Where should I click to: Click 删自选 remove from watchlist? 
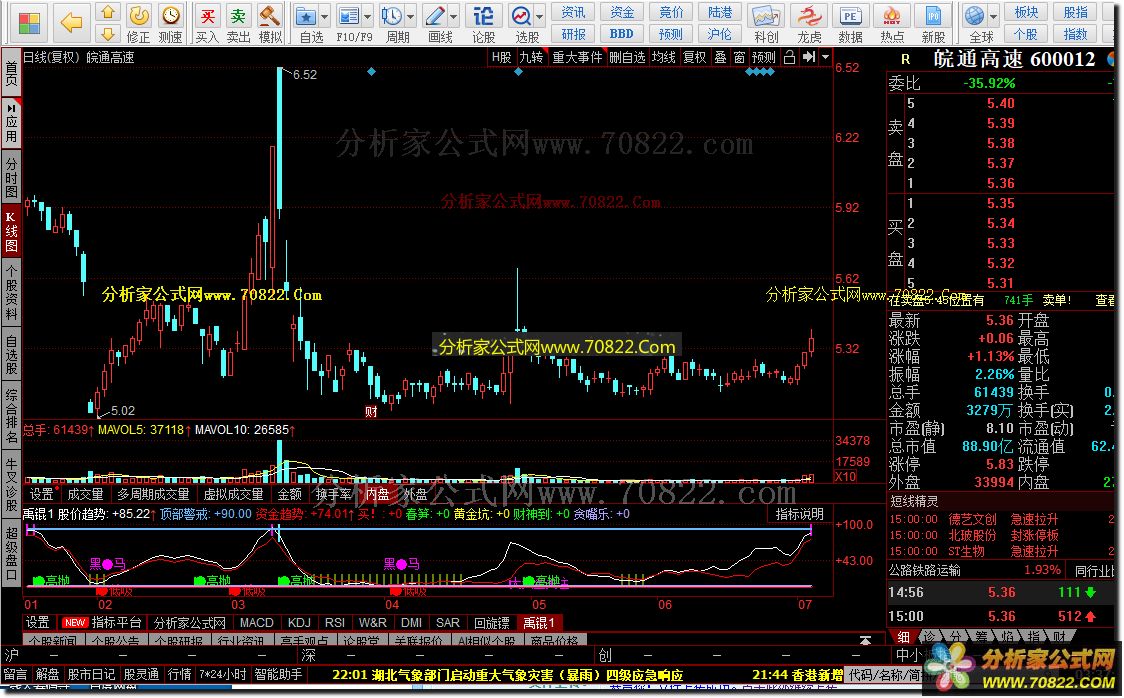(x=627, y=57)
